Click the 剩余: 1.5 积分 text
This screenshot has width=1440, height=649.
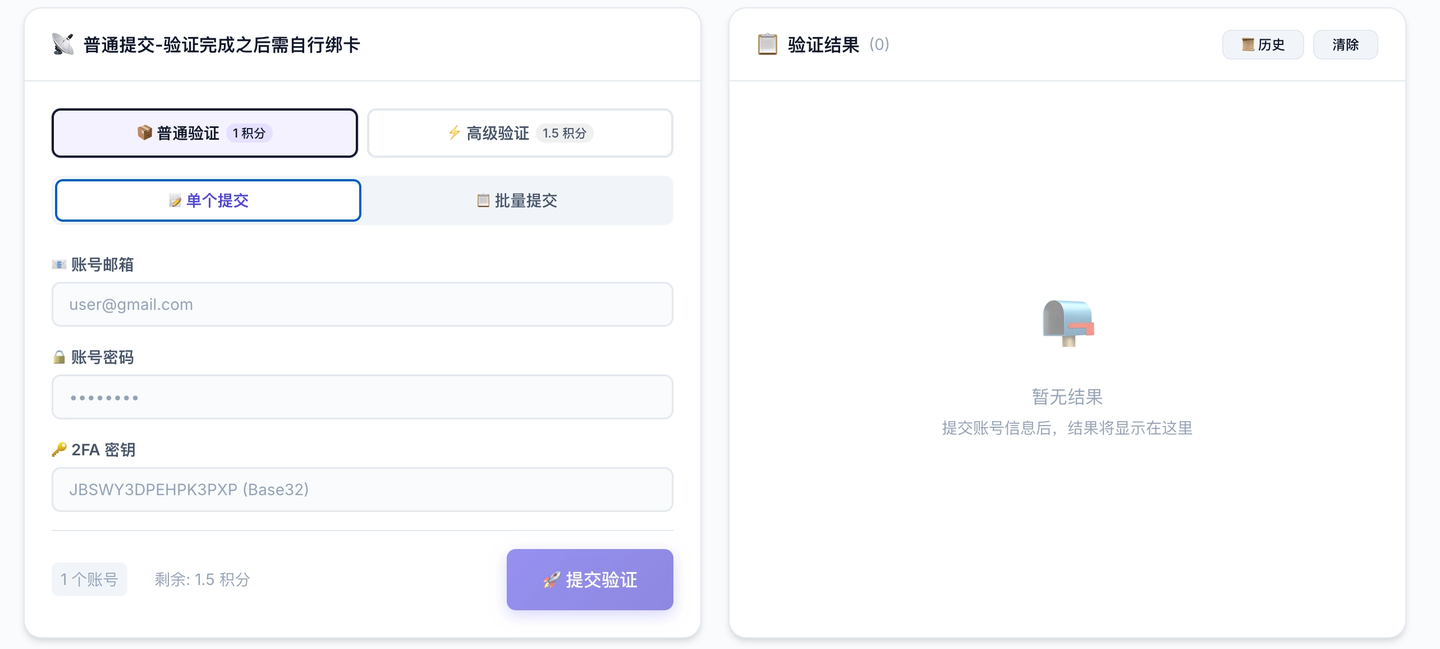202,580
